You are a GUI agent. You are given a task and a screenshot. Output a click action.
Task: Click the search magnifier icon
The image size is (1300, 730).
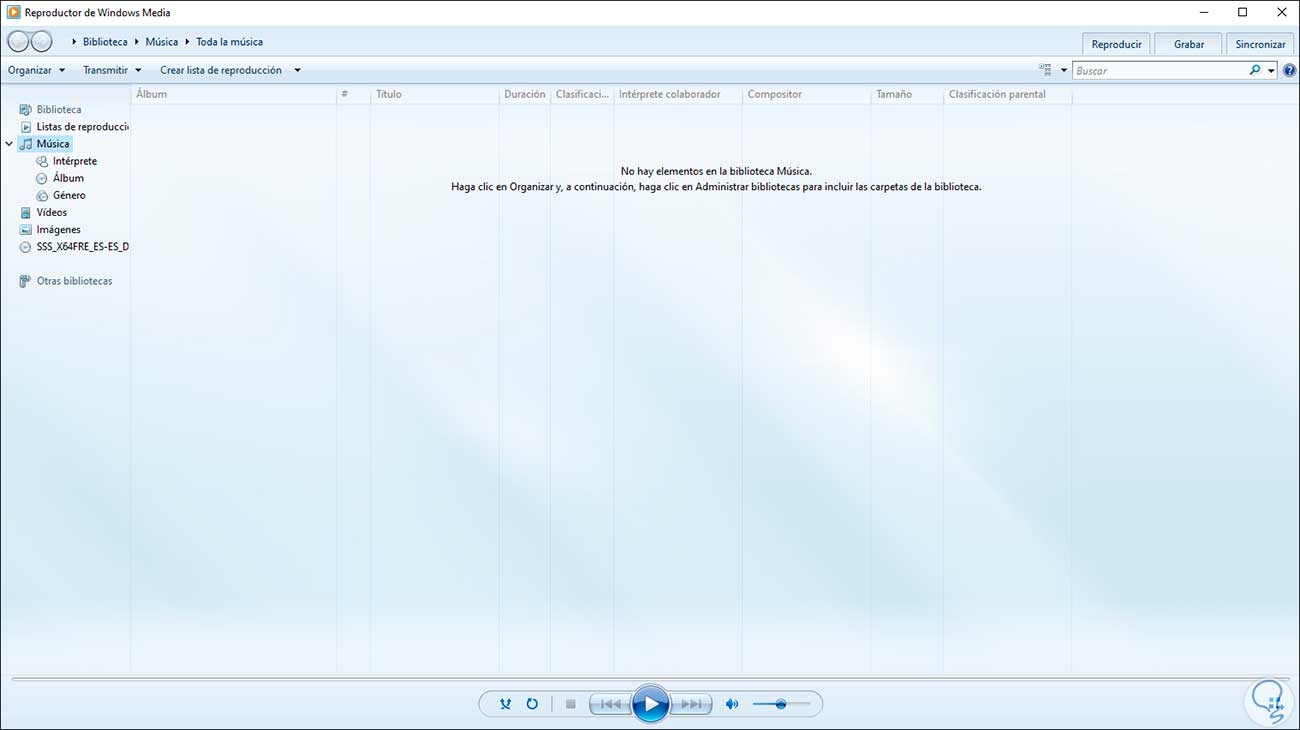point(1255,70)
